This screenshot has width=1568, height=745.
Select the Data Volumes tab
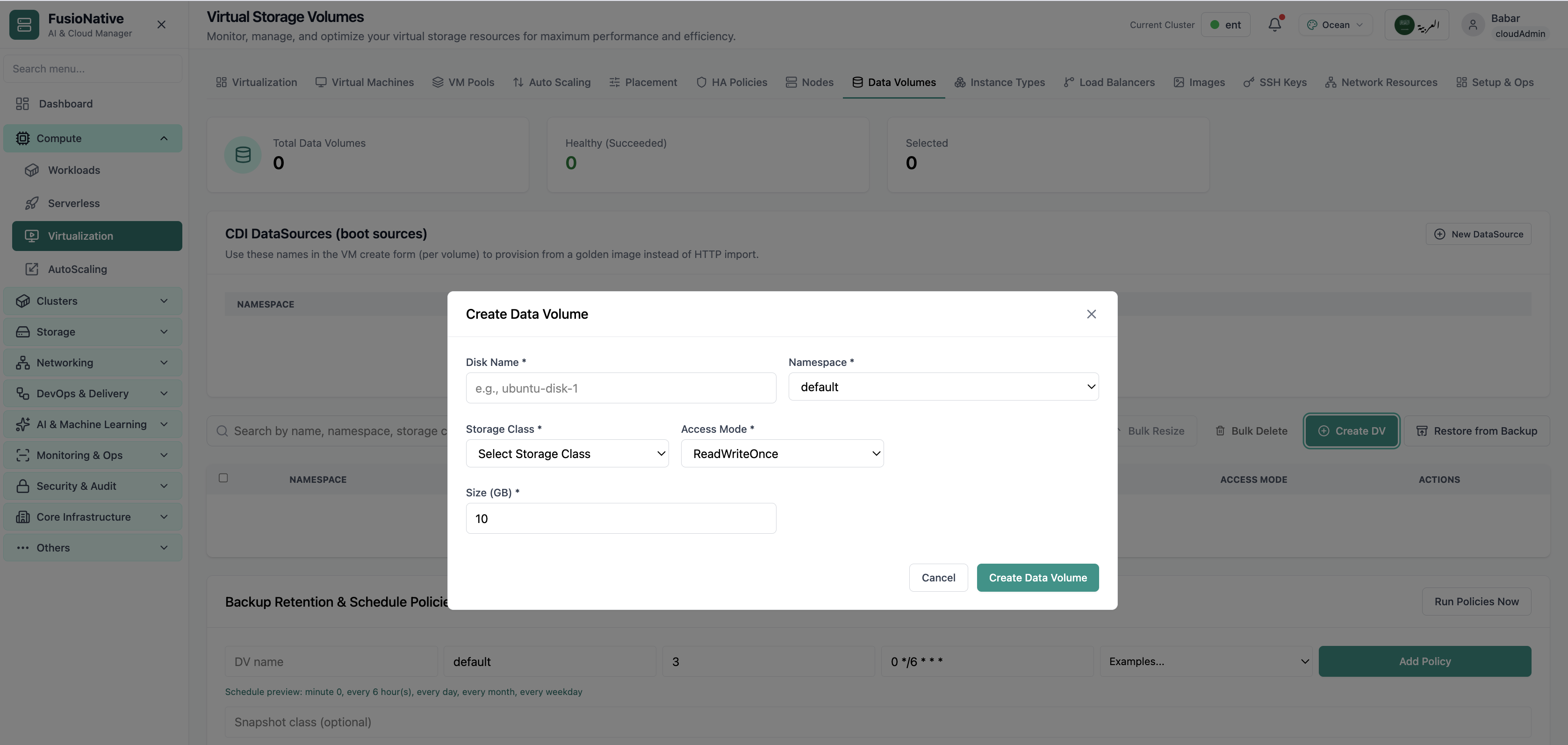[x=893, y=82]
